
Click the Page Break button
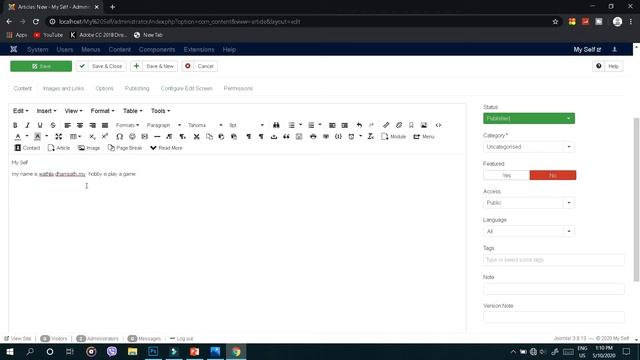click(125, 148)
